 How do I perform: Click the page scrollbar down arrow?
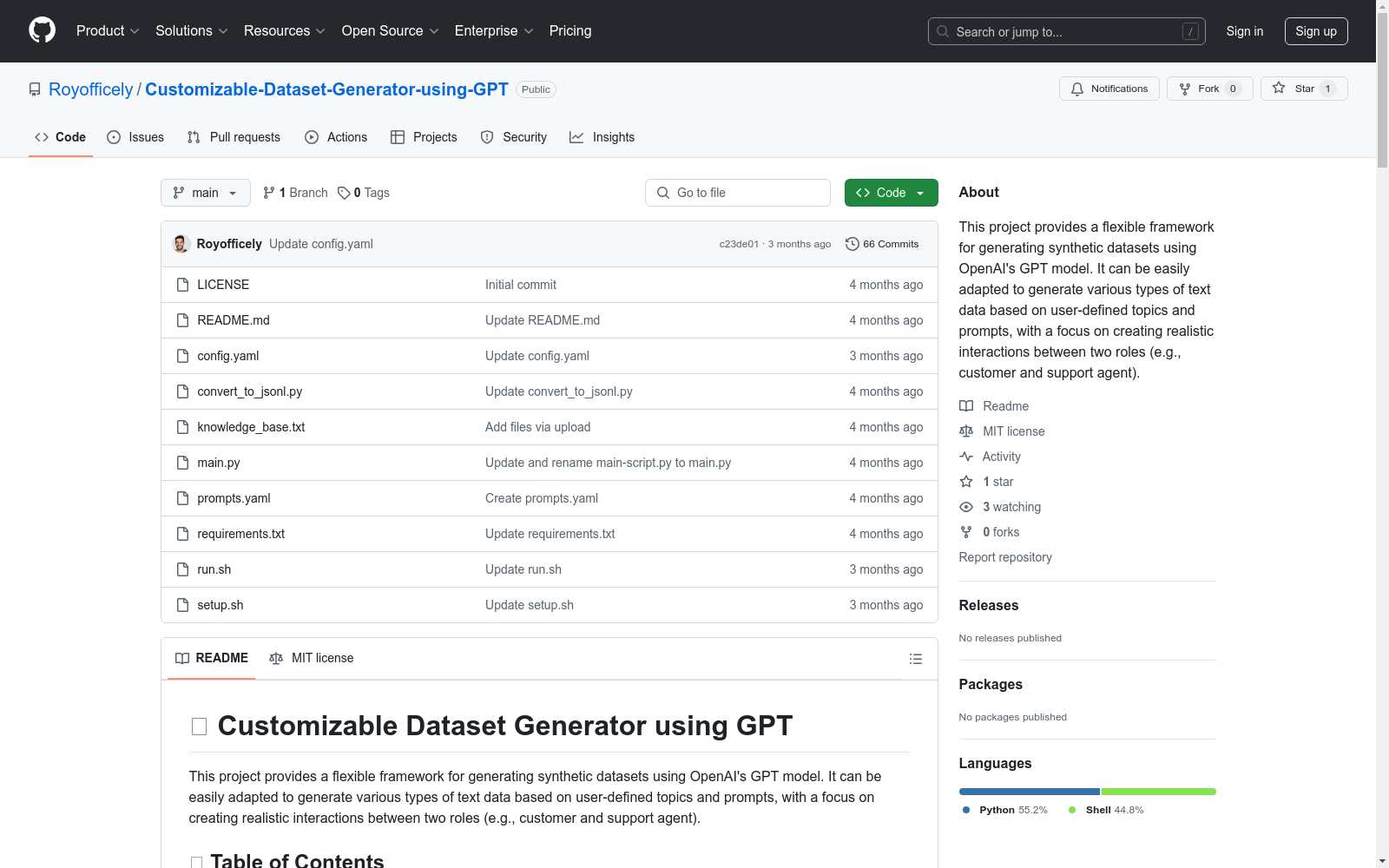1382,861
